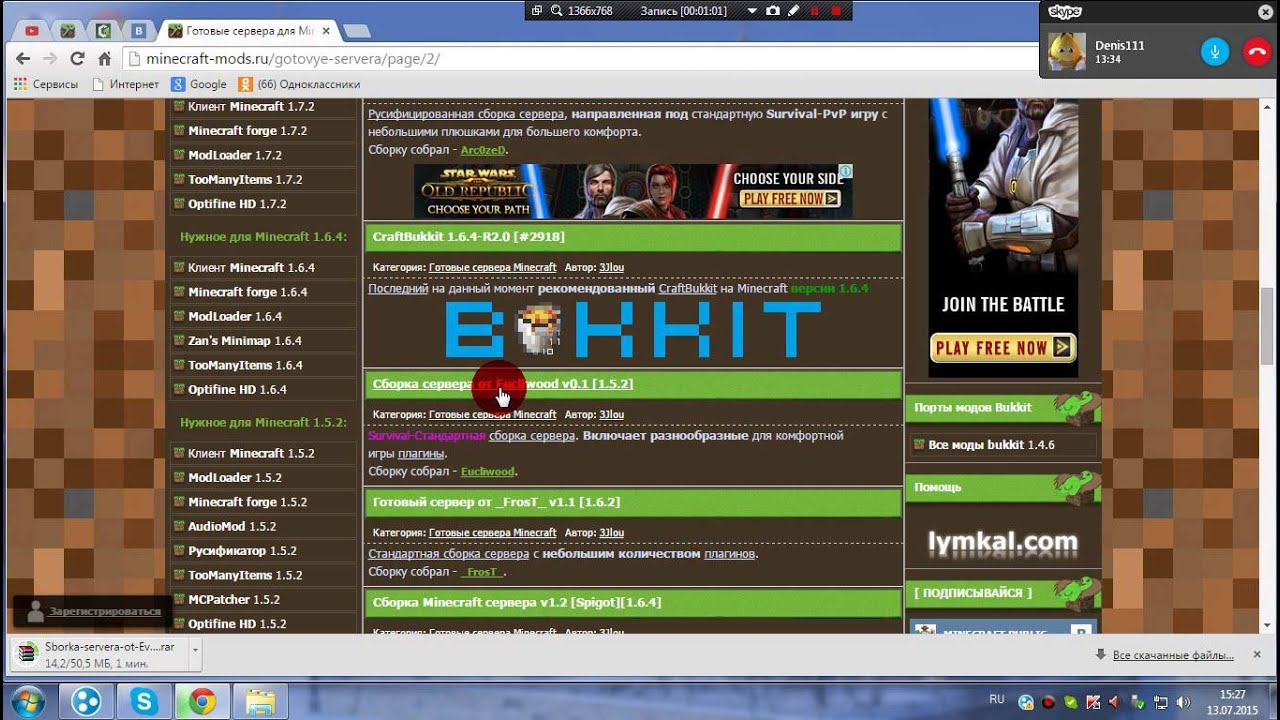Click PLAY FREE NOW in Star Wars banner
Image resolution: width=1280 pixels, height=720 pixels.
[x=790, y=199]
